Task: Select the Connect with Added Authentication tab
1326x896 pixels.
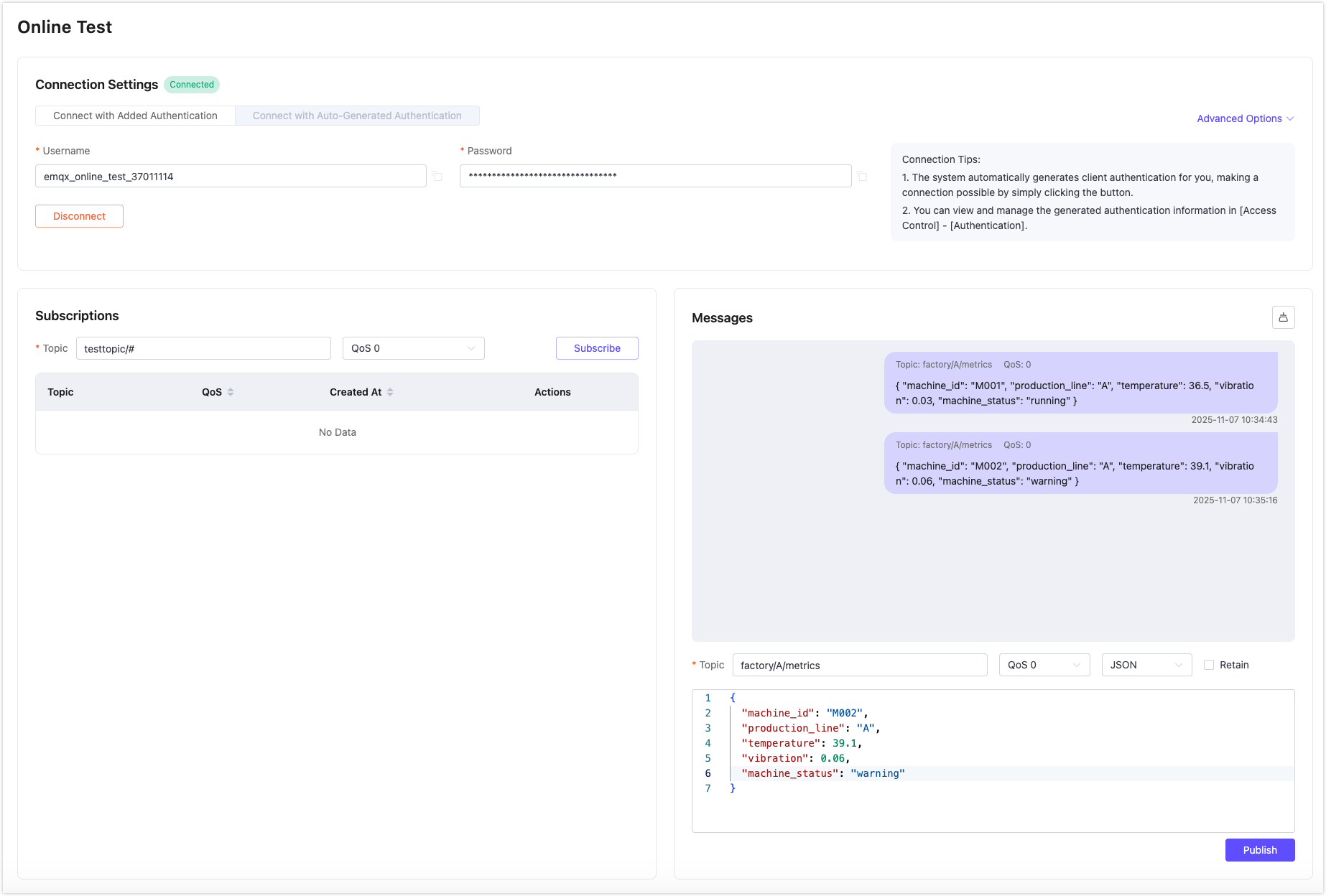Action: click(134, 115)
